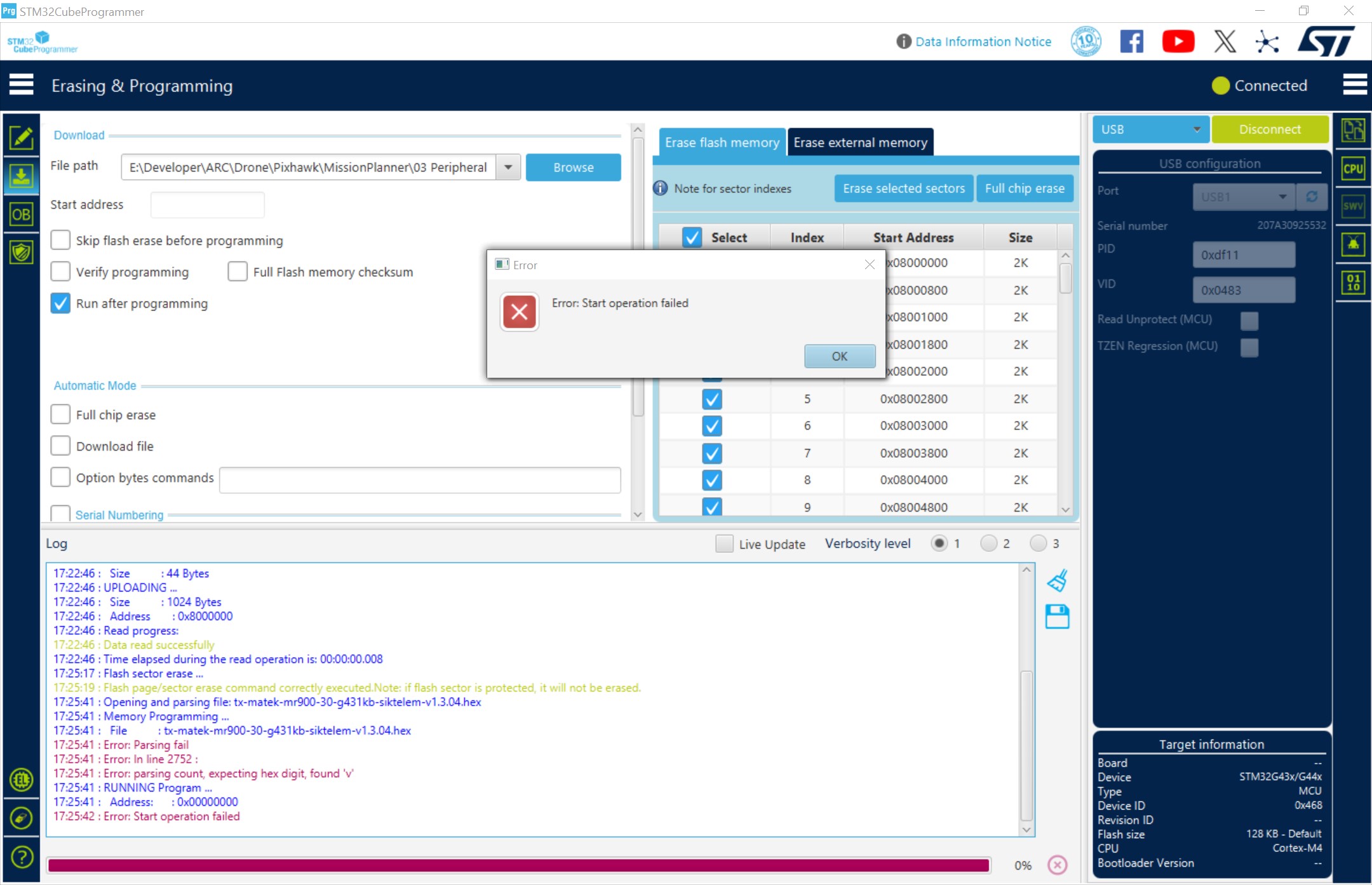Click the sector table scrollbar thumb

point(1066,278)
